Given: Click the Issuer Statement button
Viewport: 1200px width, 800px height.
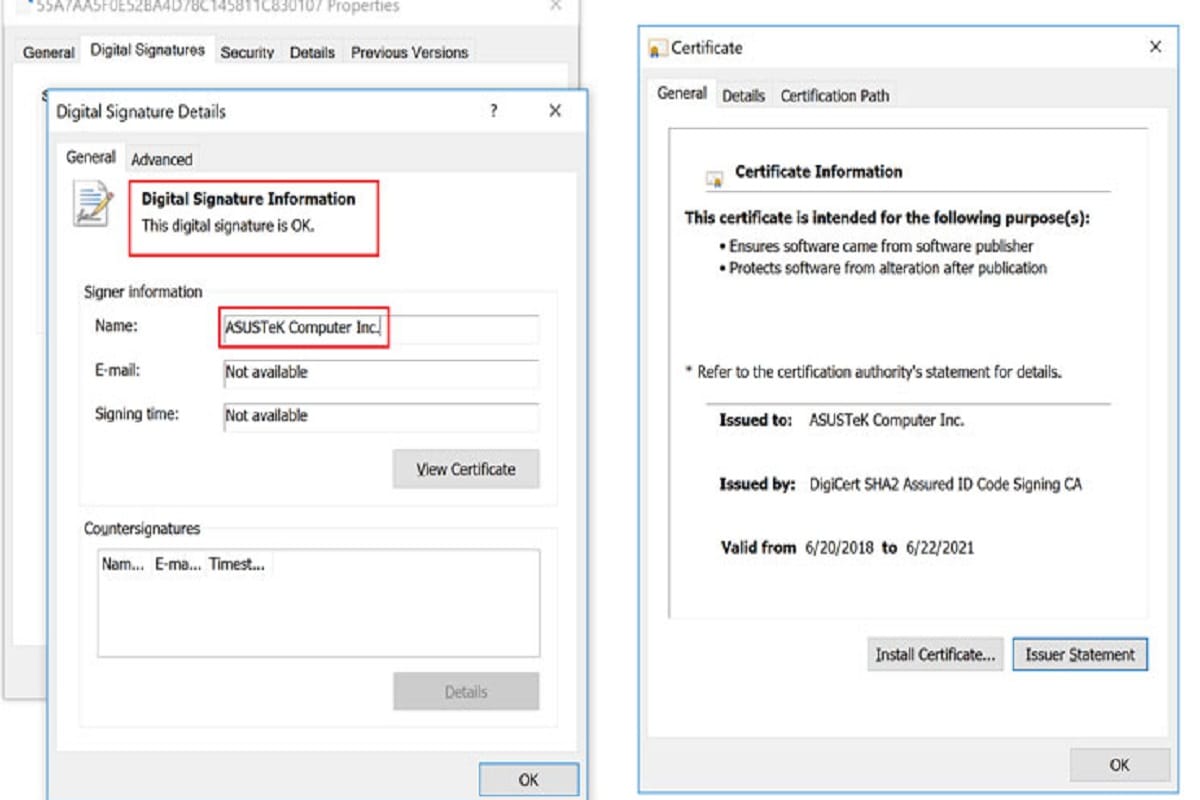Looking at the screenshot, I should [1080, 655].
